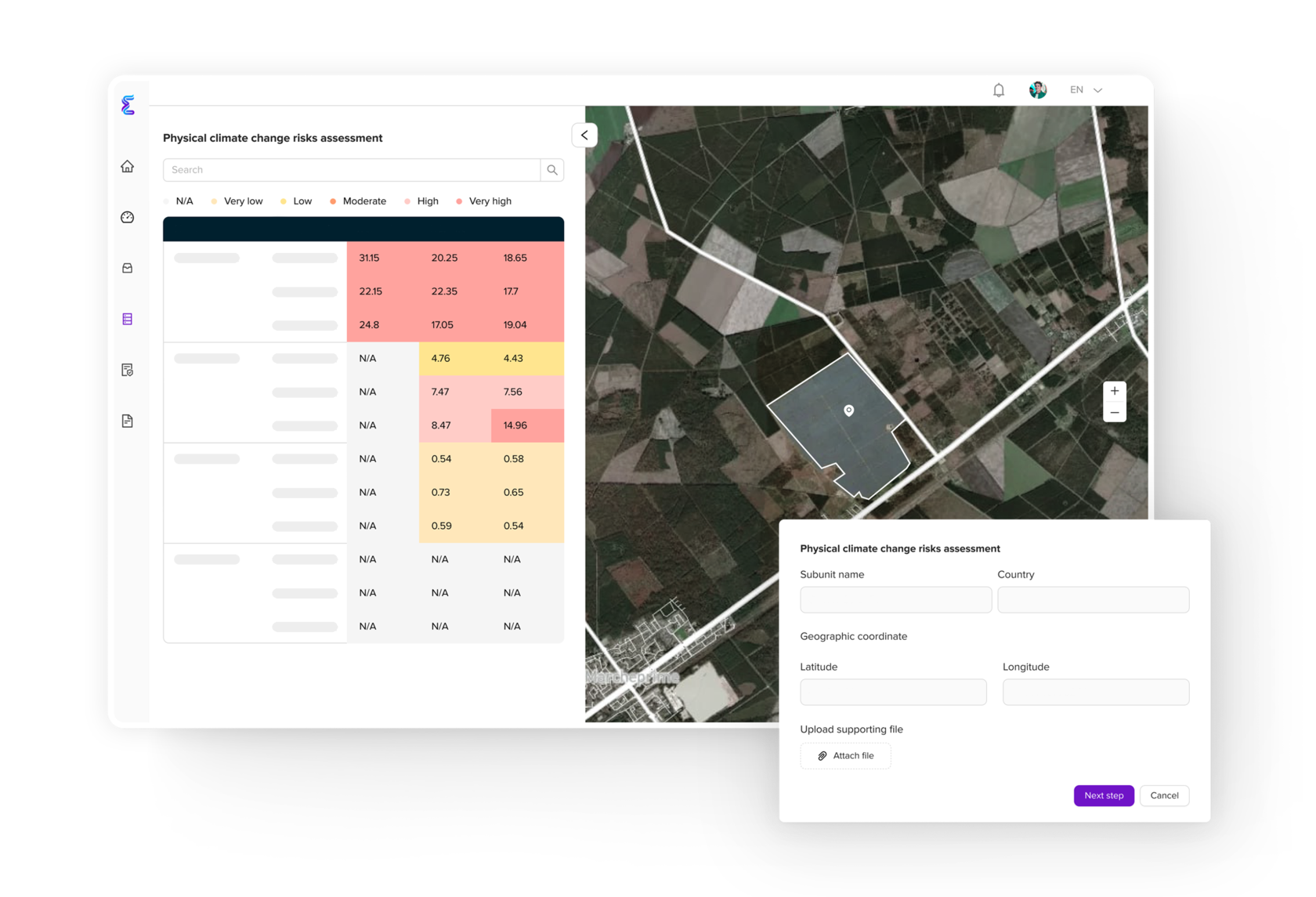Select the purple data table sidebar icon
Viewport: 1316px width, 897px height.
point(128,319)
